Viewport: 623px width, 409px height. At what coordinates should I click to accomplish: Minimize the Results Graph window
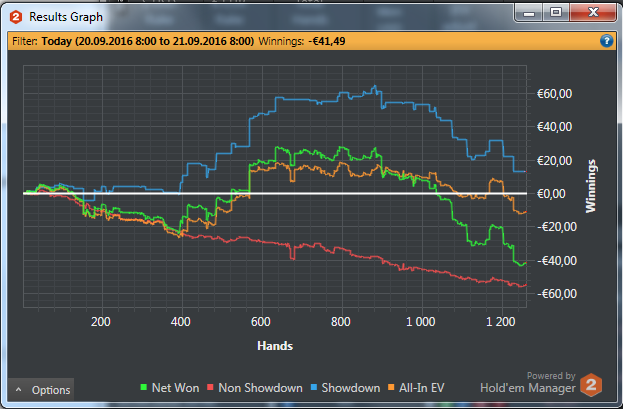[x=529, y=13]
